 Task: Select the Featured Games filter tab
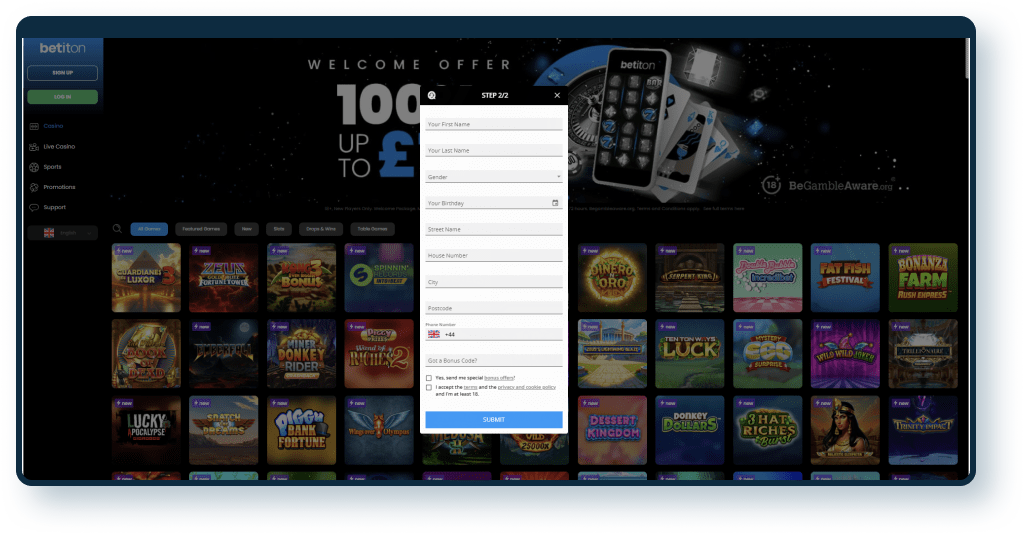(x=200, y=229)
